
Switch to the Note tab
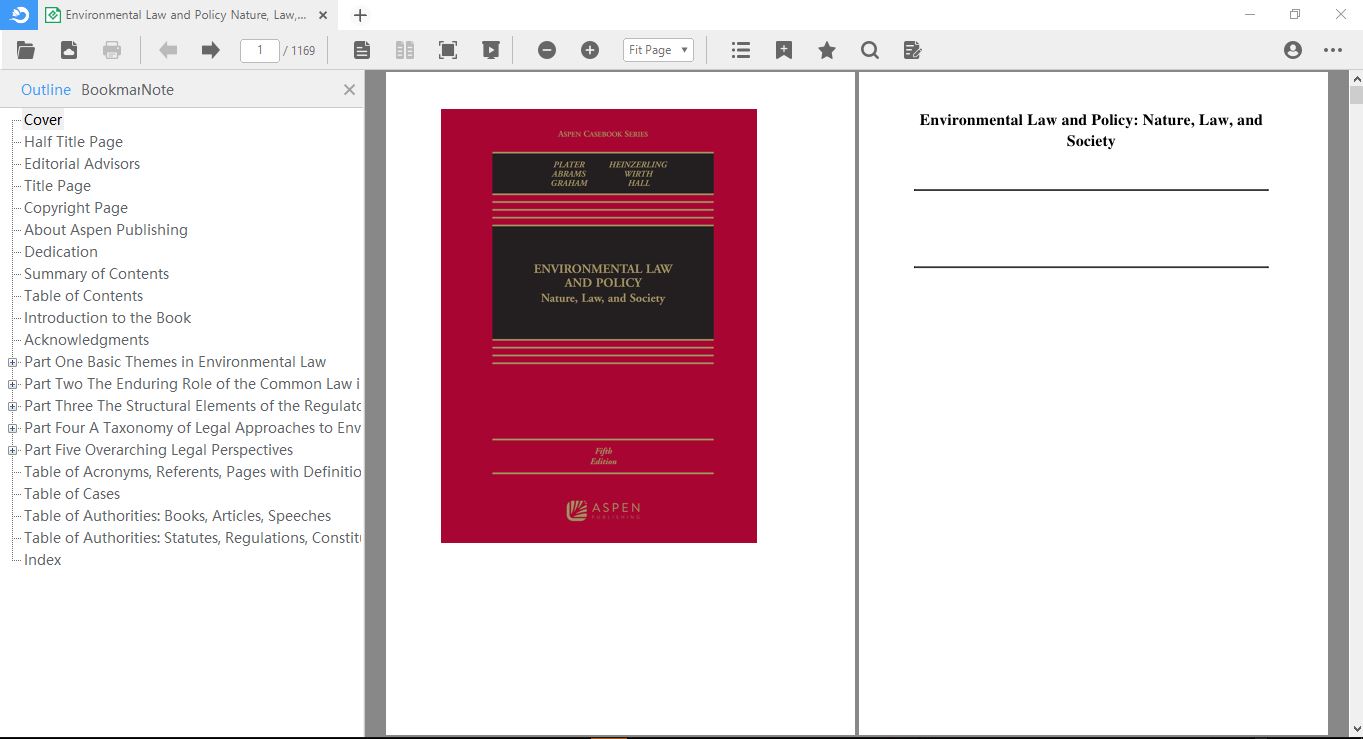157,90
